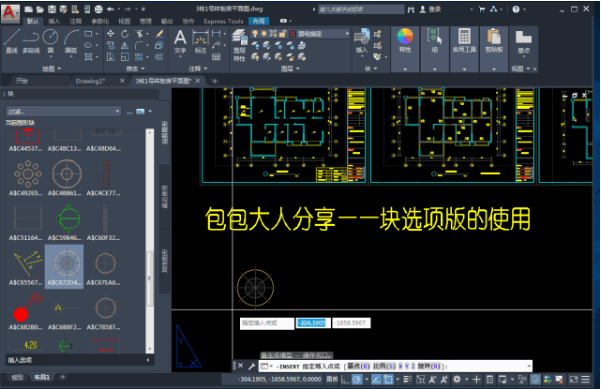
Task: Toggle lineweight display in status bar
Action: click(x=407, y=379)
